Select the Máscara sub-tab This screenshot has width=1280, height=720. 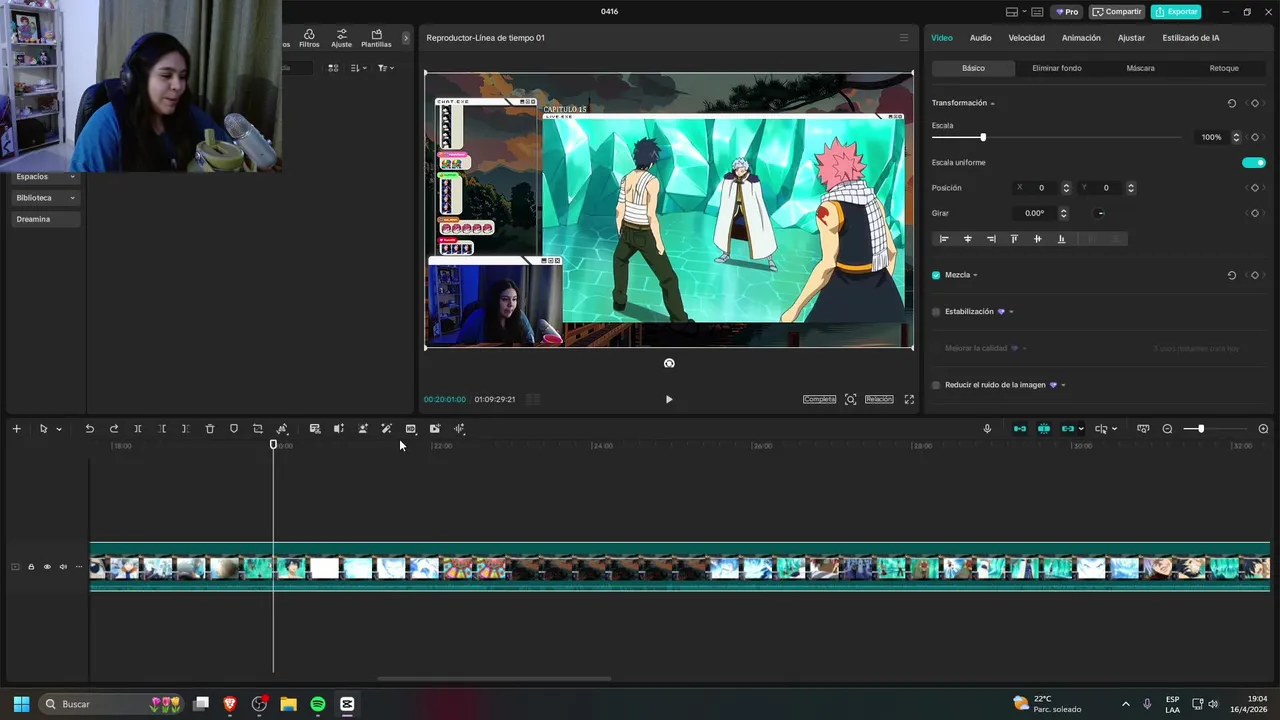click(1140, 68)
